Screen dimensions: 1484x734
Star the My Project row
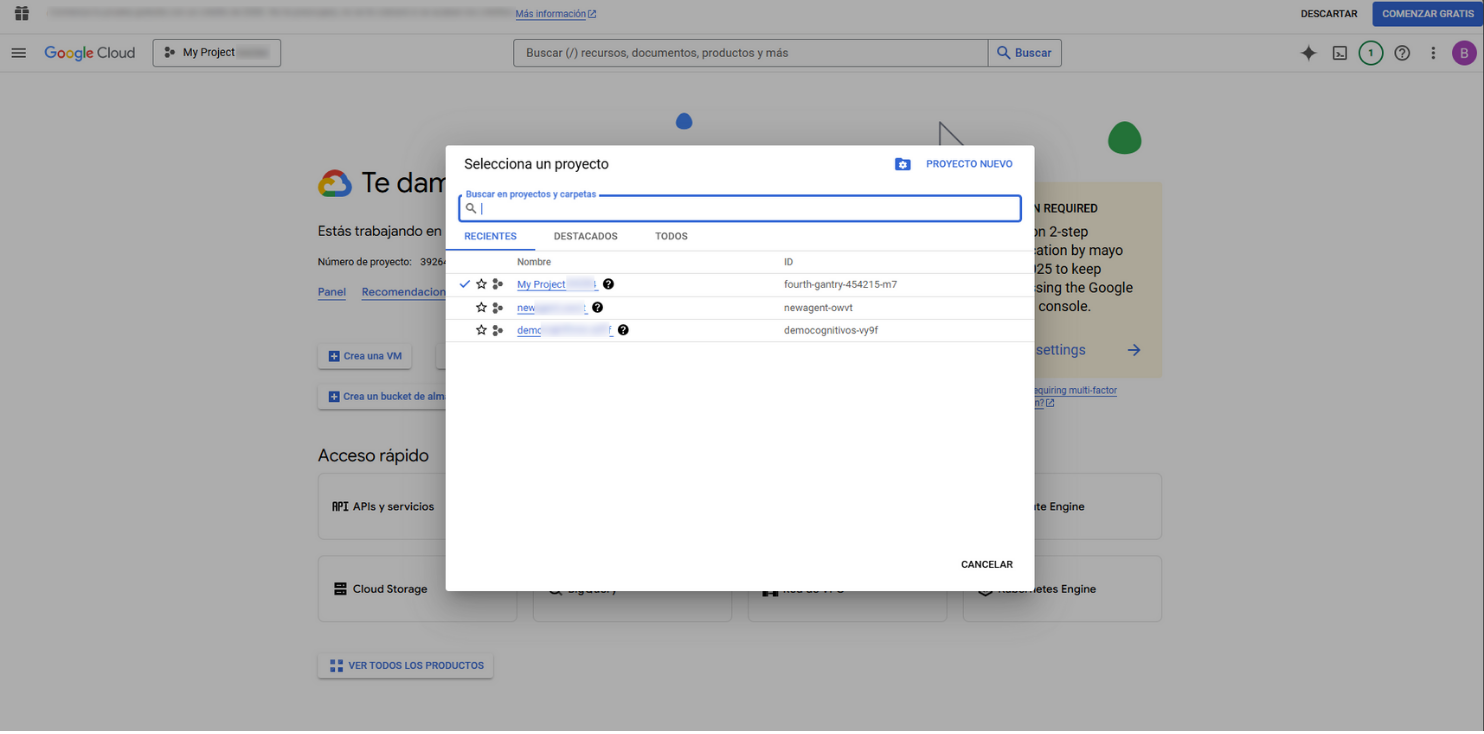[481, 285]
